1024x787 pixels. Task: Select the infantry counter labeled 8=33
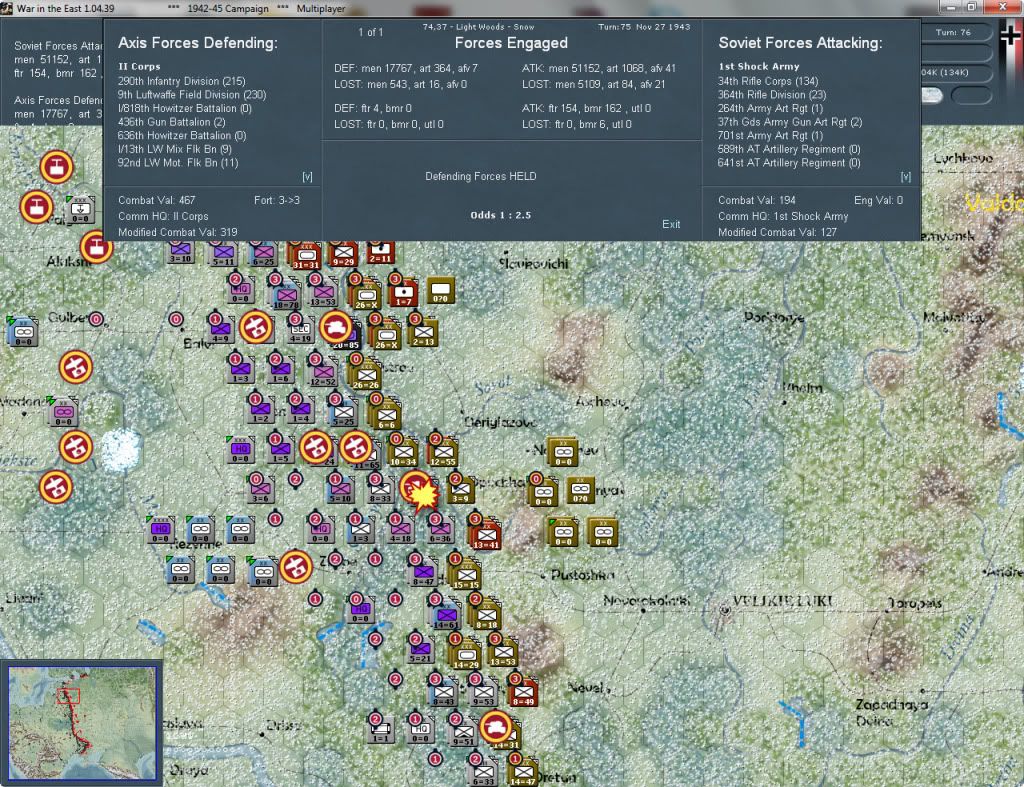click(380, 490)
